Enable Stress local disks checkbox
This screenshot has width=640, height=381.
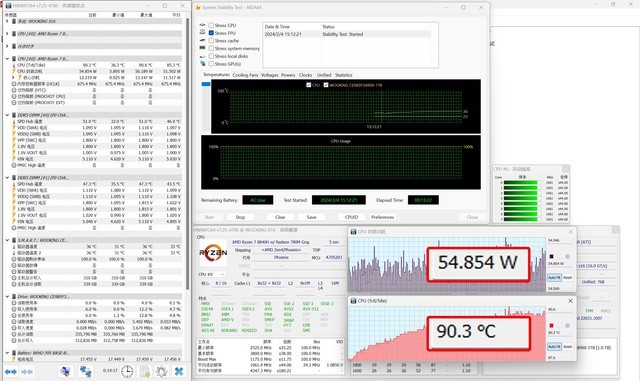[x=211, y=56]
